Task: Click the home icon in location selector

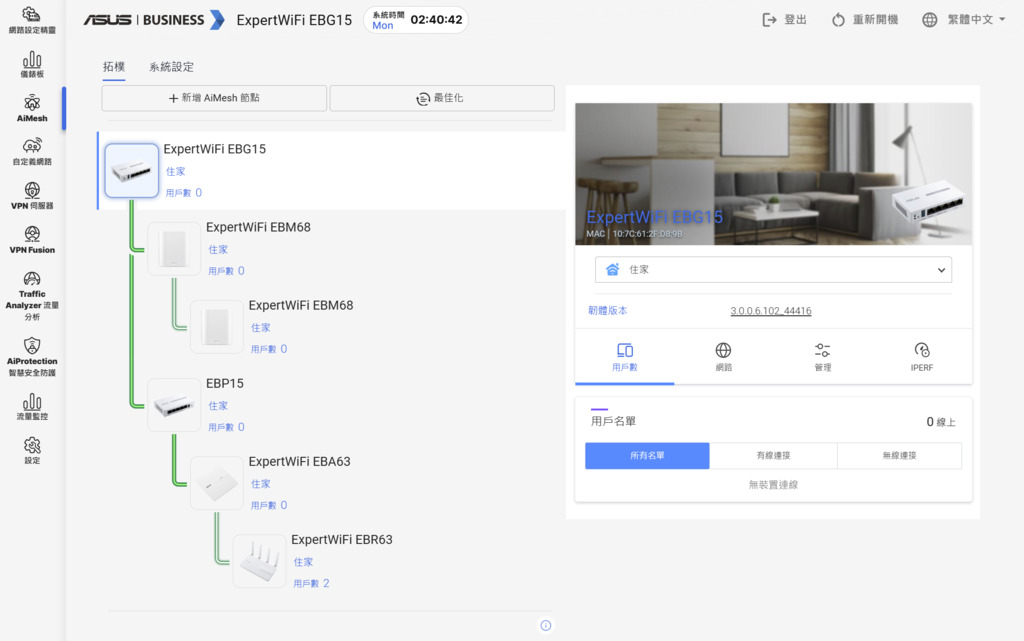Action: pyautogui.click(x=612, y=270)
